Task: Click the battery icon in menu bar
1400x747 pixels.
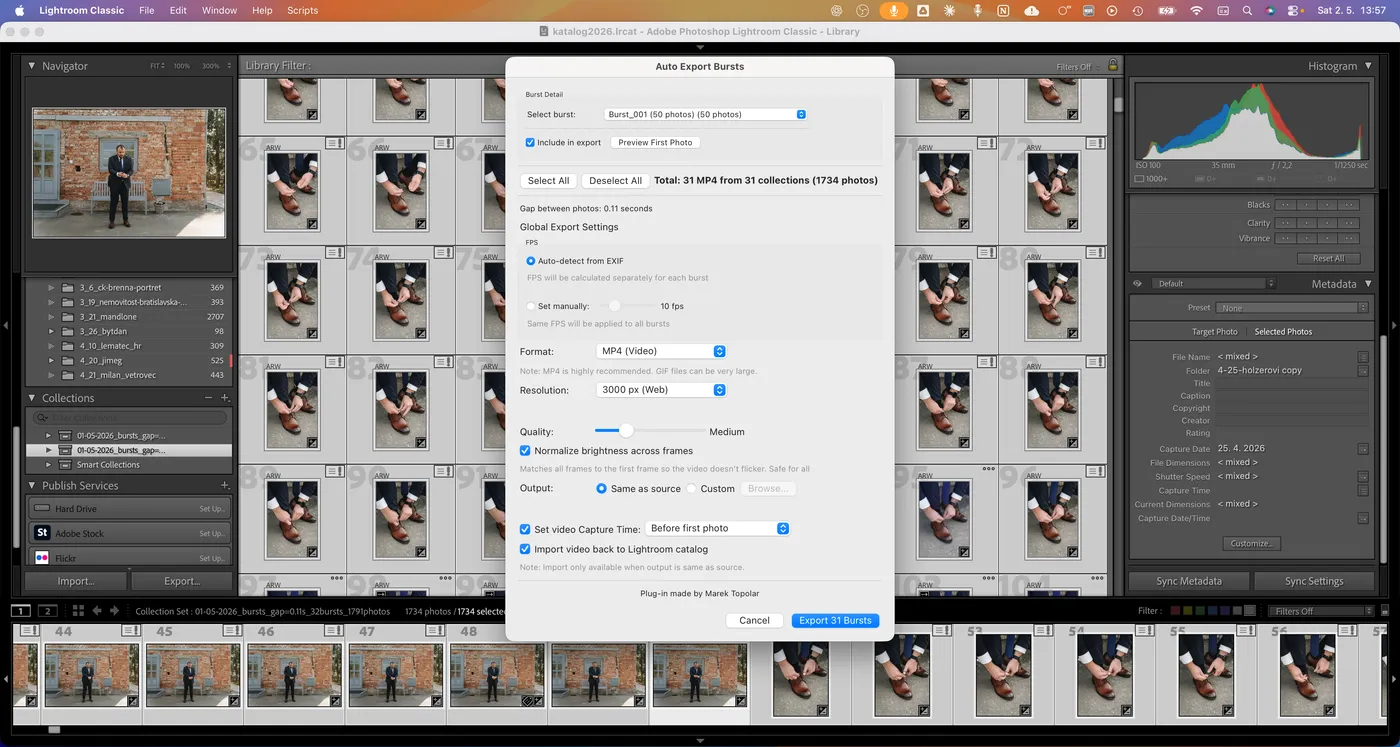Action: [1166, 10]
